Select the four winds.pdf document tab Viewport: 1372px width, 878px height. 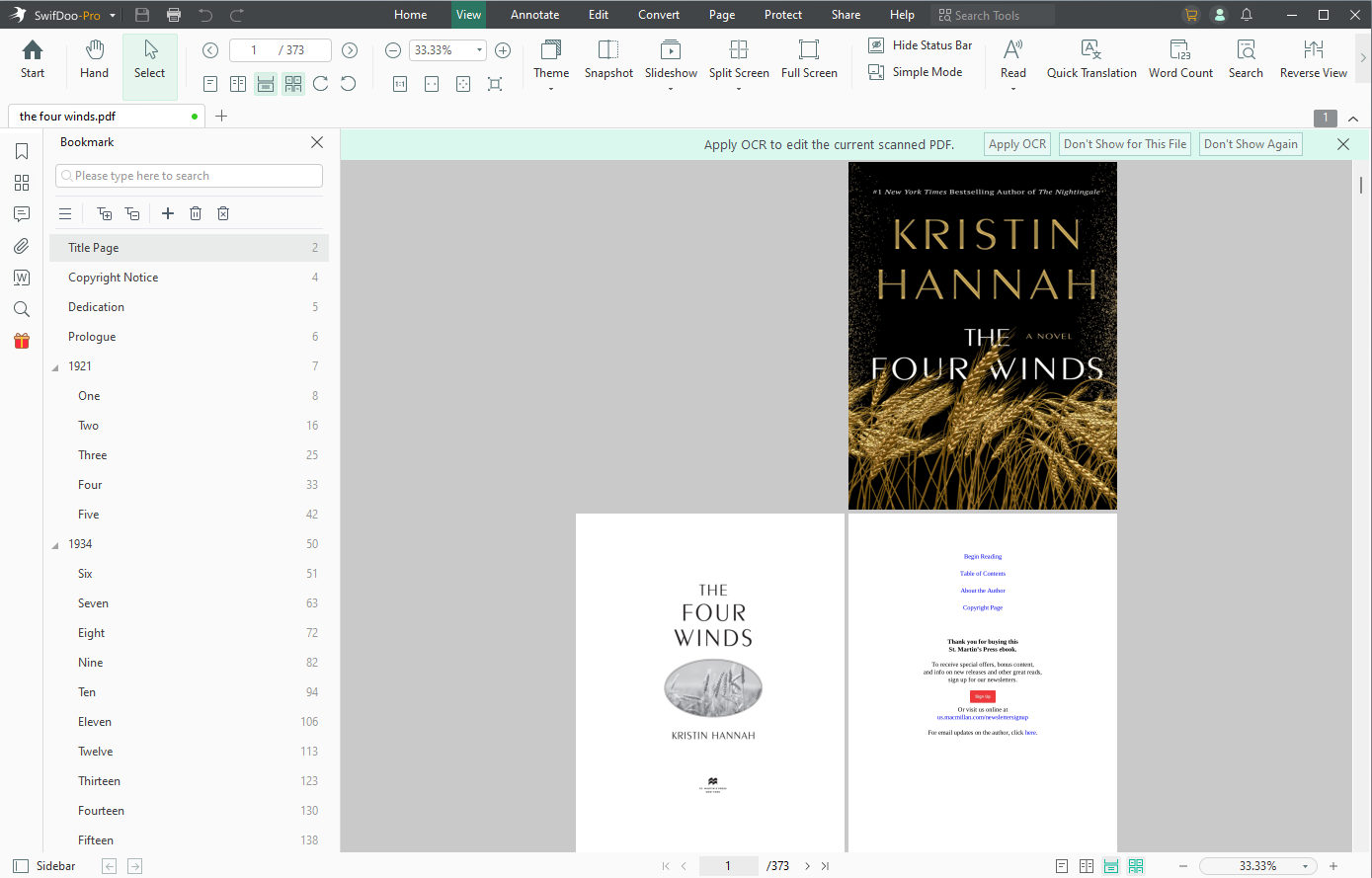coord(107,117)
